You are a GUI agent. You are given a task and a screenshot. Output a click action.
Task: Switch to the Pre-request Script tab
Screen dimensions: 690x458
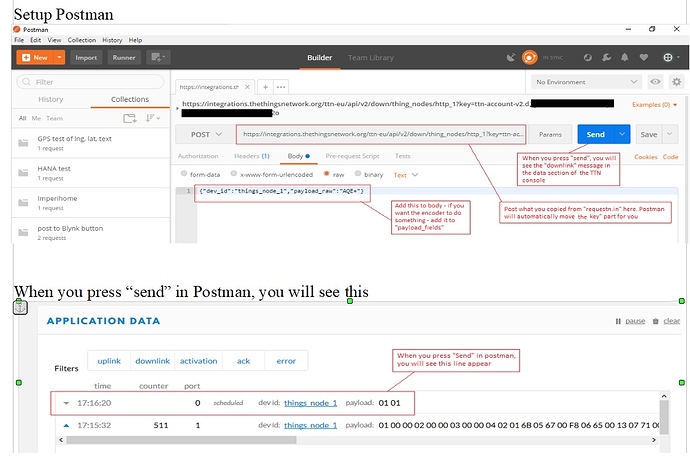(352, 156)
